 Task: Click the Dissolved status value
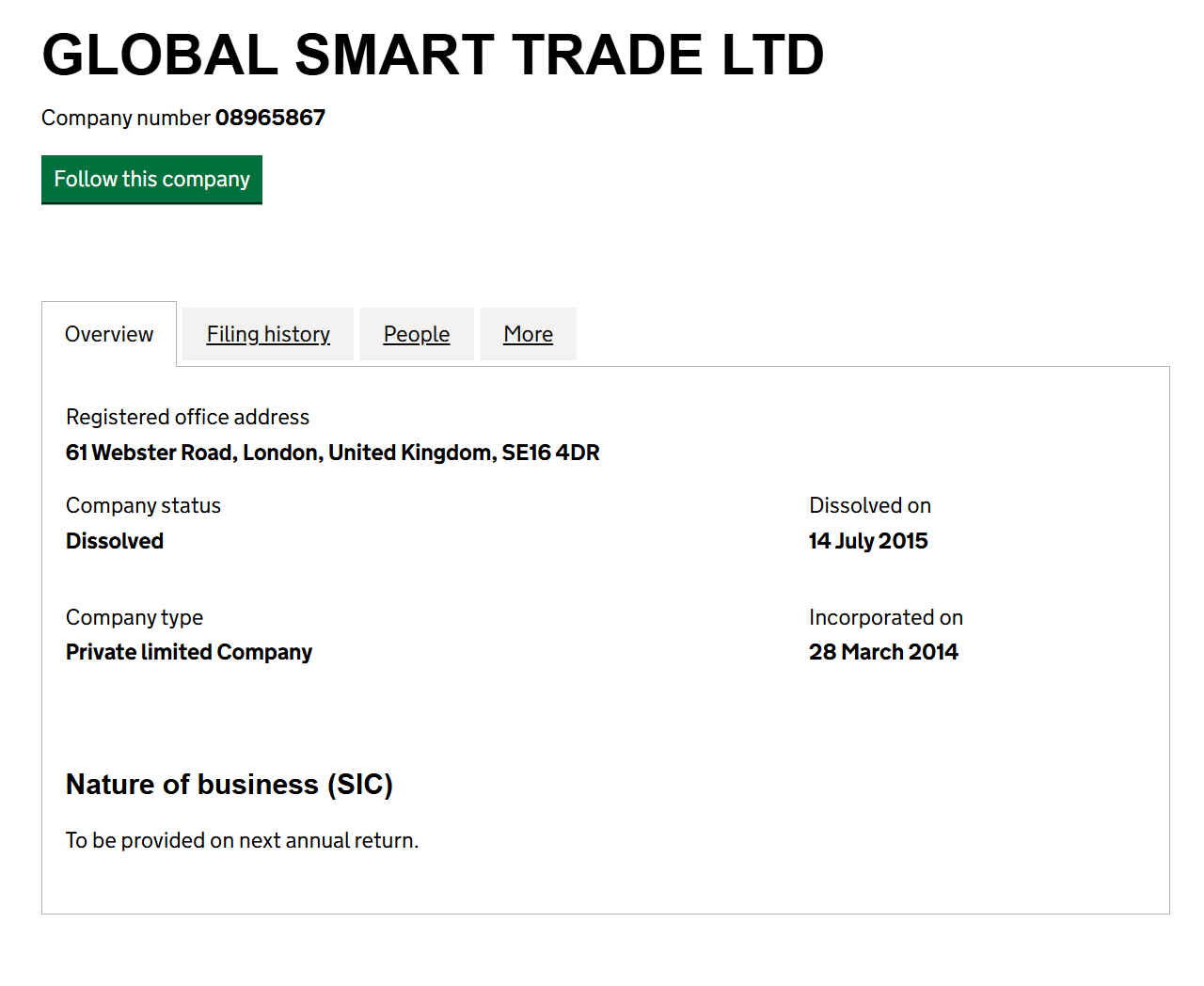click(x=115, y=541)
